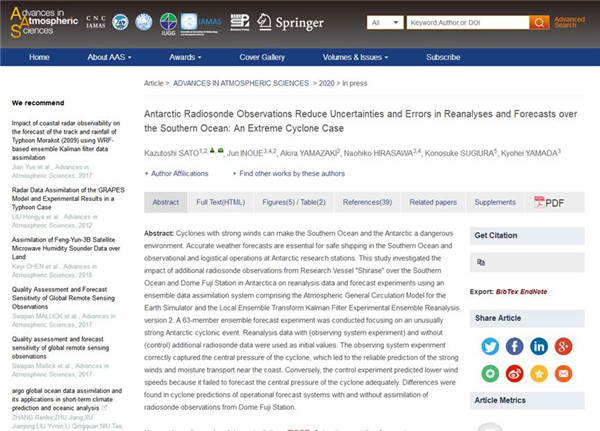The image size is (600, 431).
Task: Open Supplements tab
Action: pyautogui.click(x=495, y=202)
